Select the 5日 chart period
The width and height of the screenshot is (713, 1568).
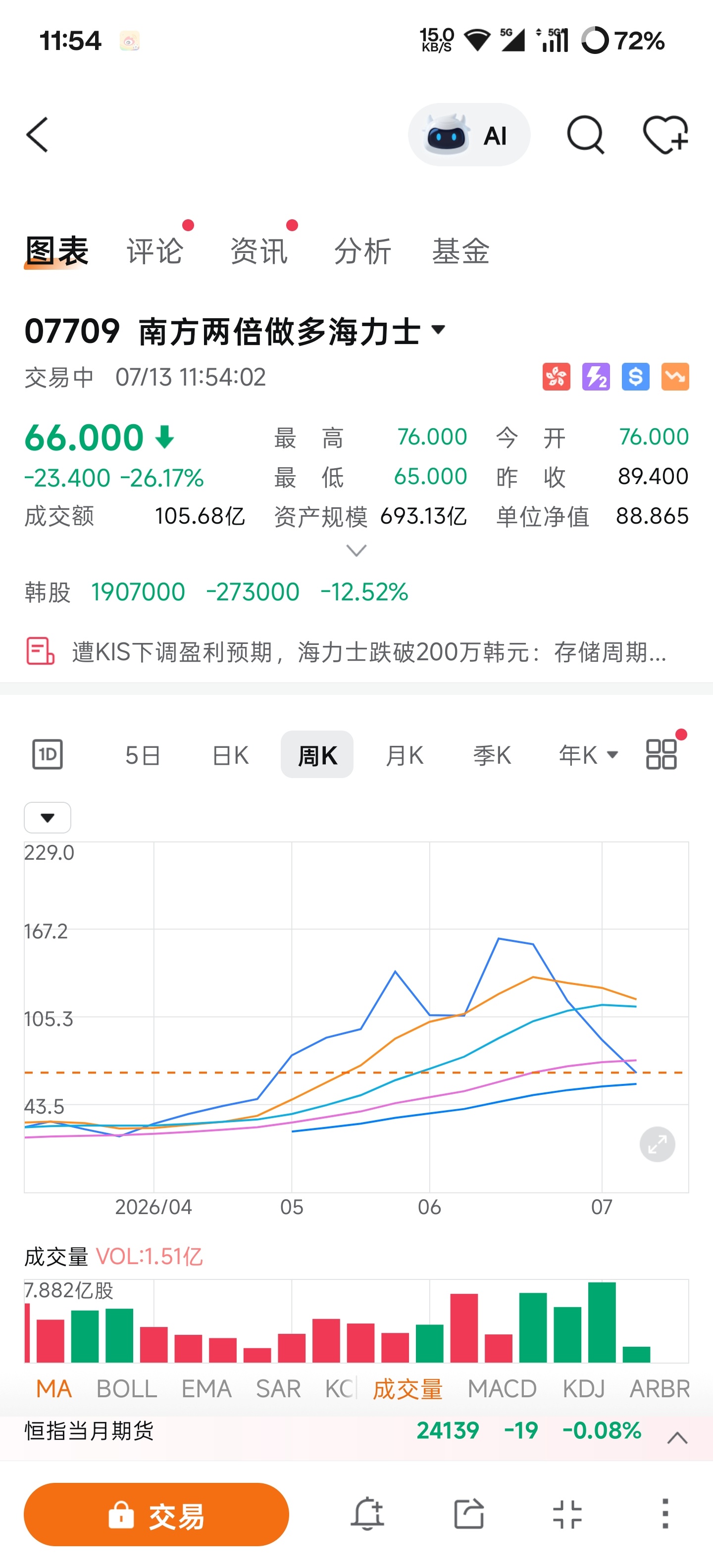click(143, 755)
